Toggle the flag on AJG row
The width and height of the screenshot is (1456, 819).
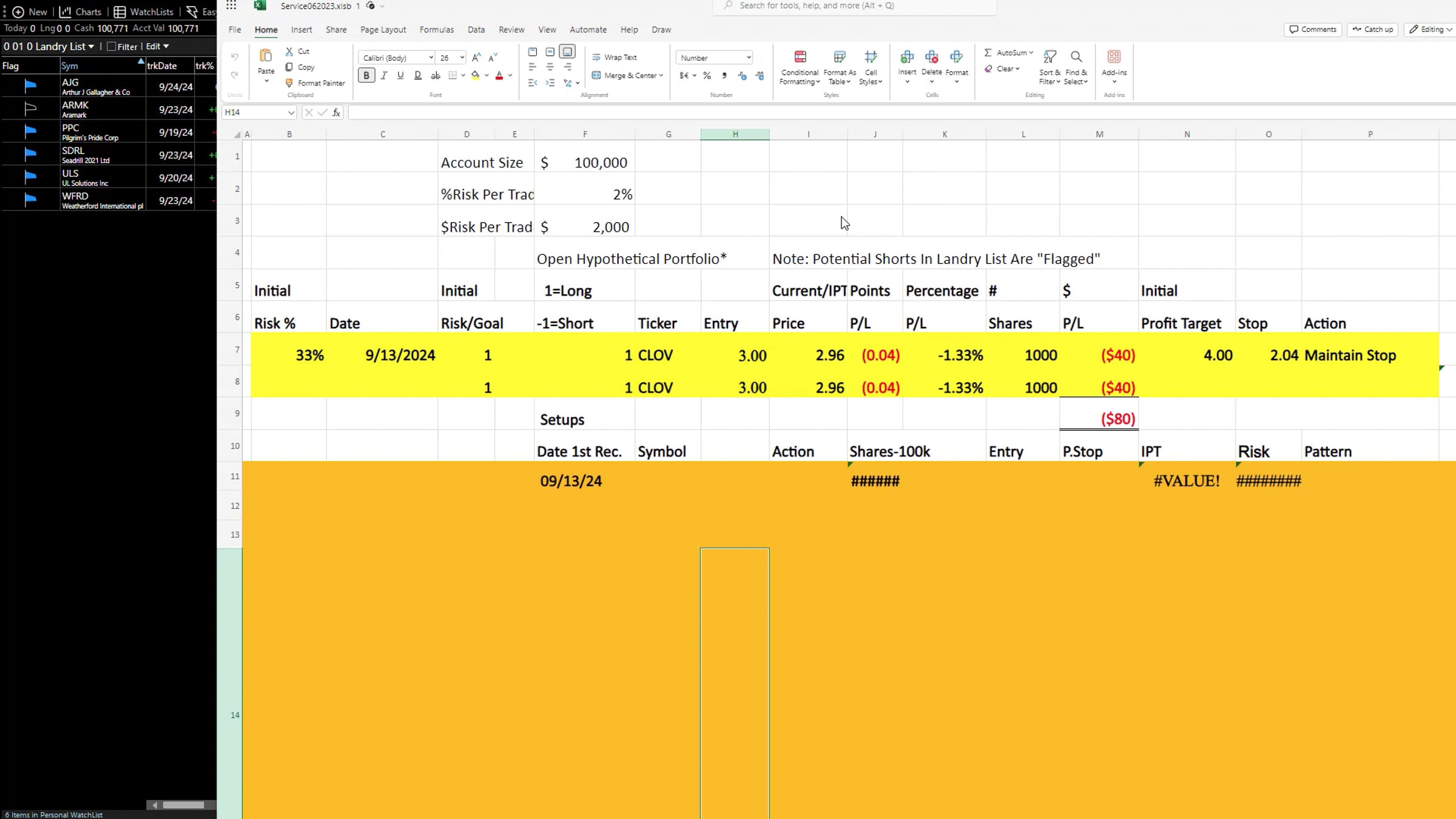(x=30, y=86)
